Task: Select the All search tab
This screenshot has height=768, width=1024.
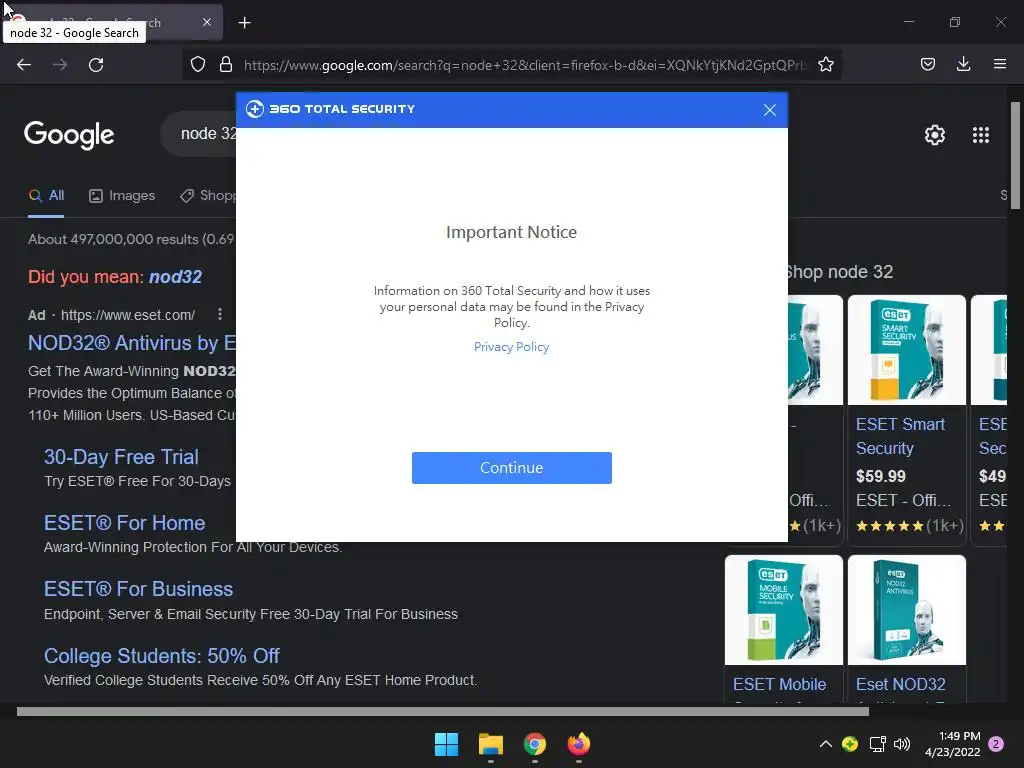Action: click(x=46, y=196)
